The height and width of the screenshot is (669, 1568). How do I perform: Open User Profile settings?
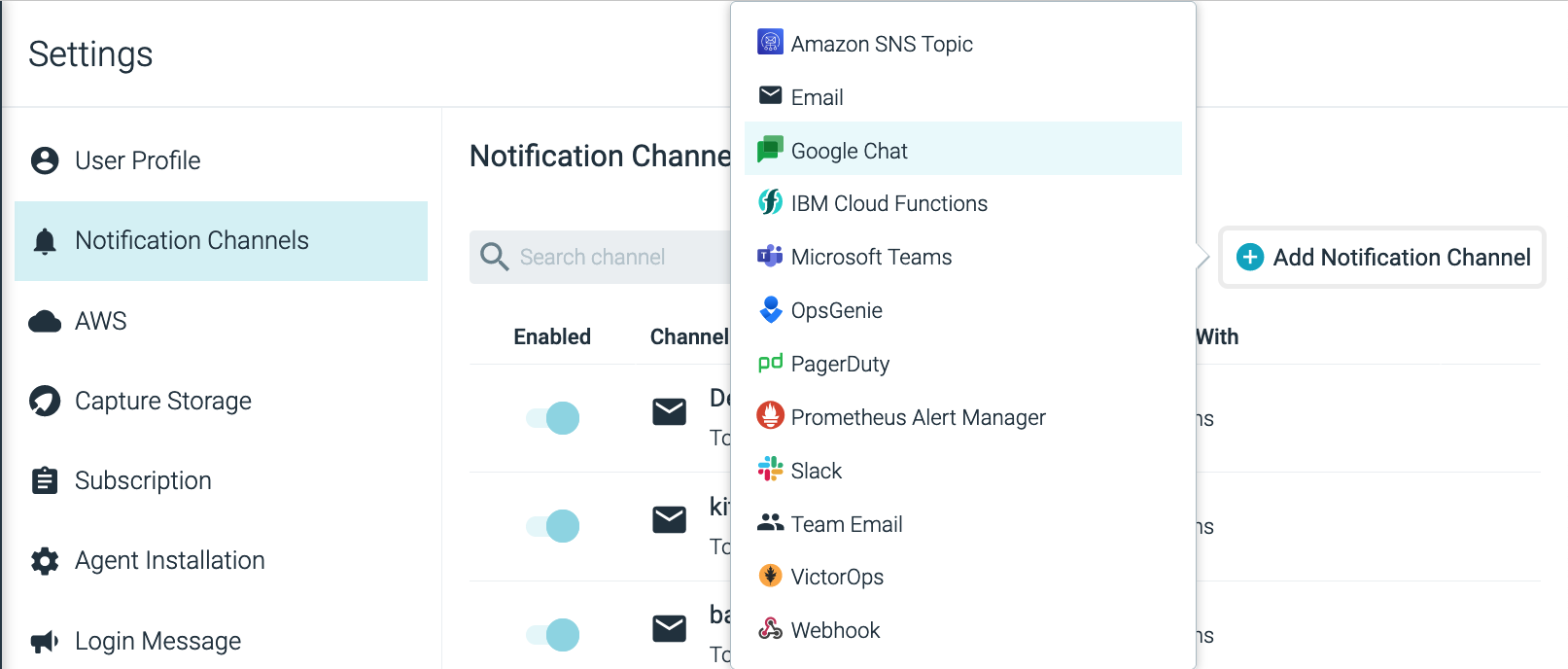coord(222,160)
